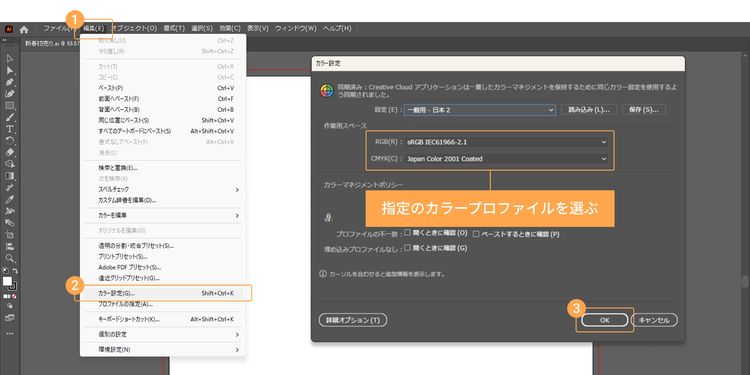This screenshot has width=750, height=375.
Task: Click the 詳細オプション(T) button
Action: [x=353, y=320]
